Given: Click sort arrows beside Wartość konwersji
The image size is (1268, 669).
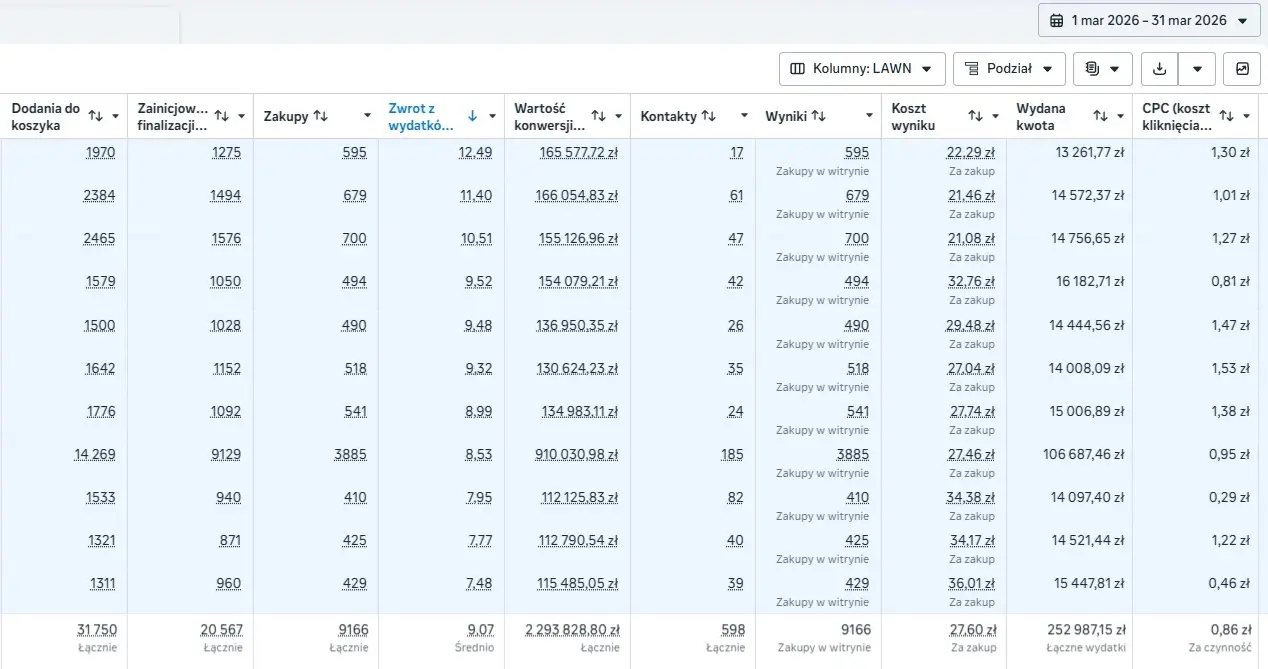Looking at the screenshot, I should pos(599,116).
